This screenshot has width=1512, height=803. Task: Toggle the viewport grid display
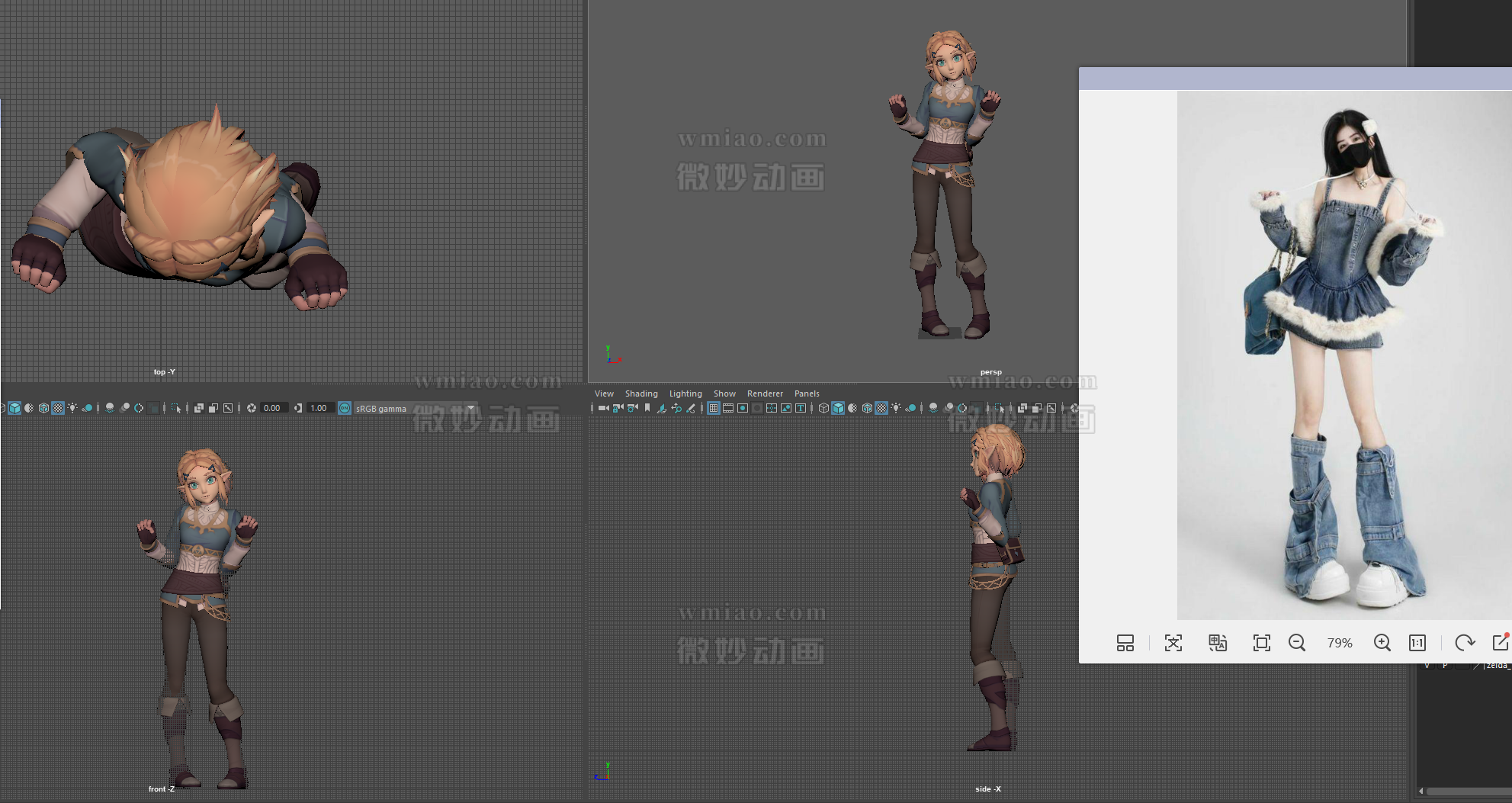coord(714,408)
